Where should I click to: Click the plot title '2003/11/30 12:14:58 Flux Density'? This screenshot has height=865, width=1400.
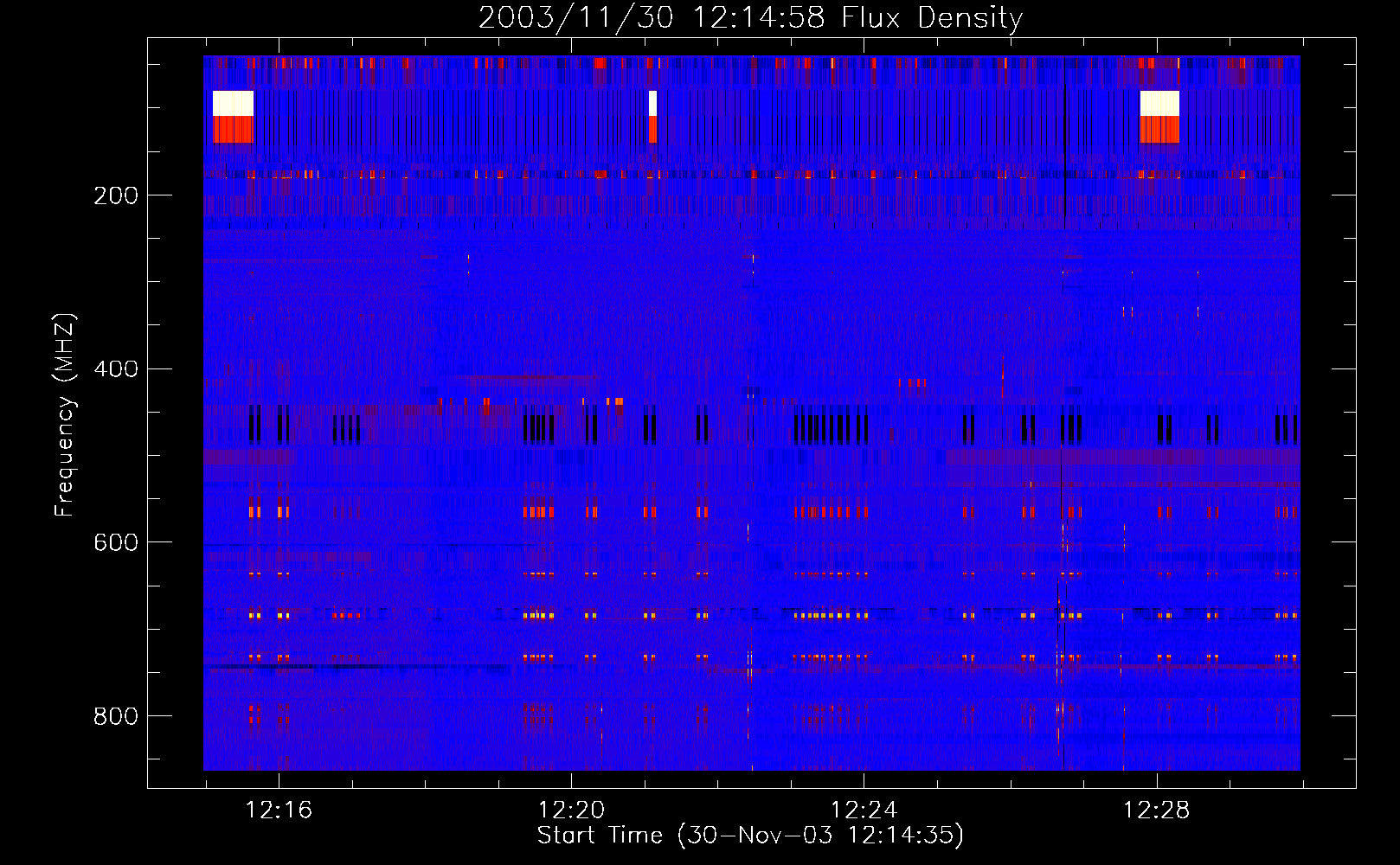pos(750,17)
